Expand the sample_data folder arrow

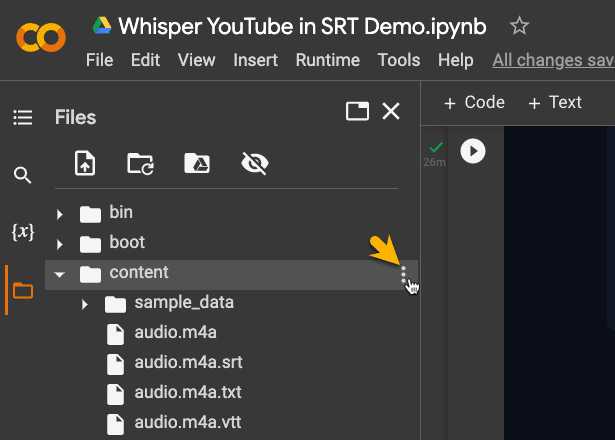point(84,304)
